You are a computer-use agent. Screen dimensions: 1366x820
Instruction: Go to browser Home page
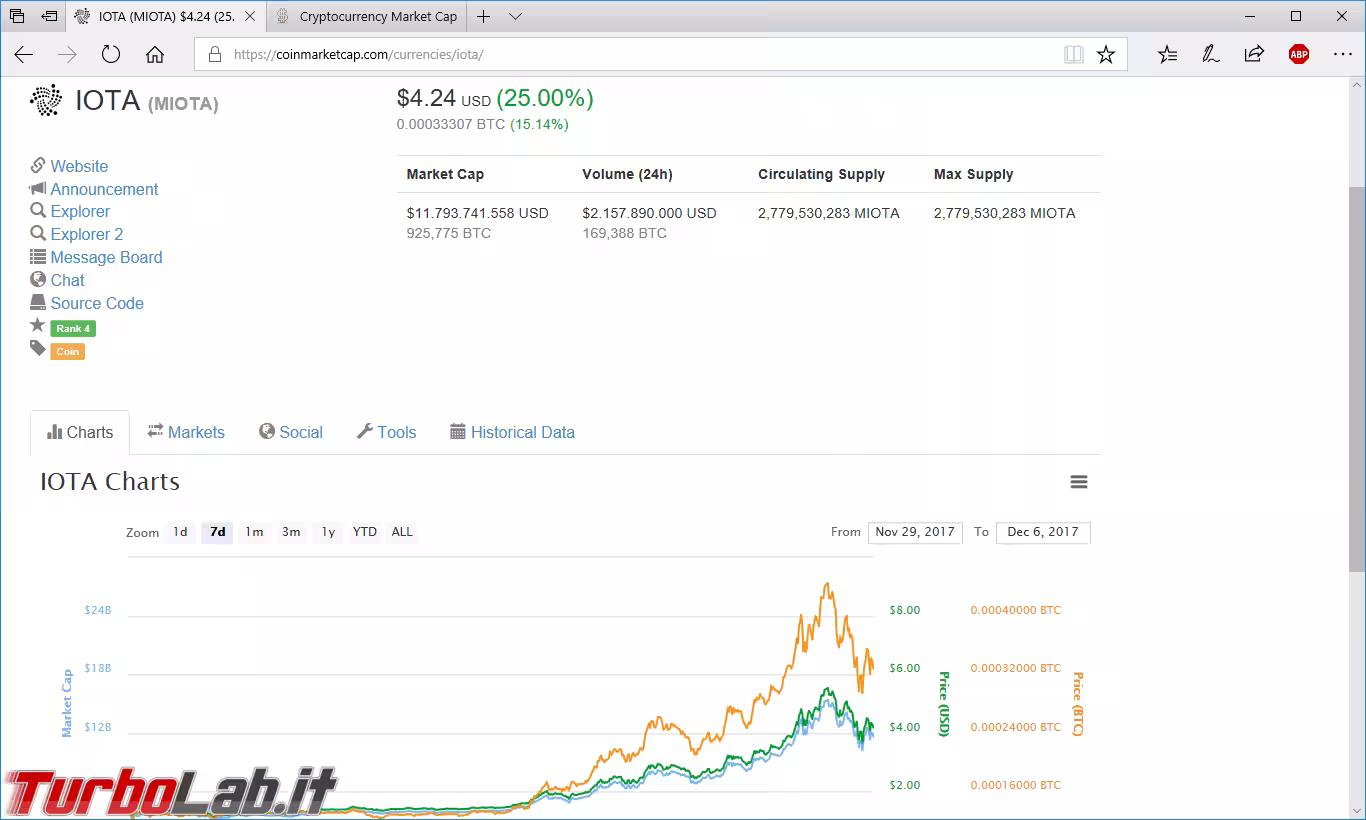[155, 55]
